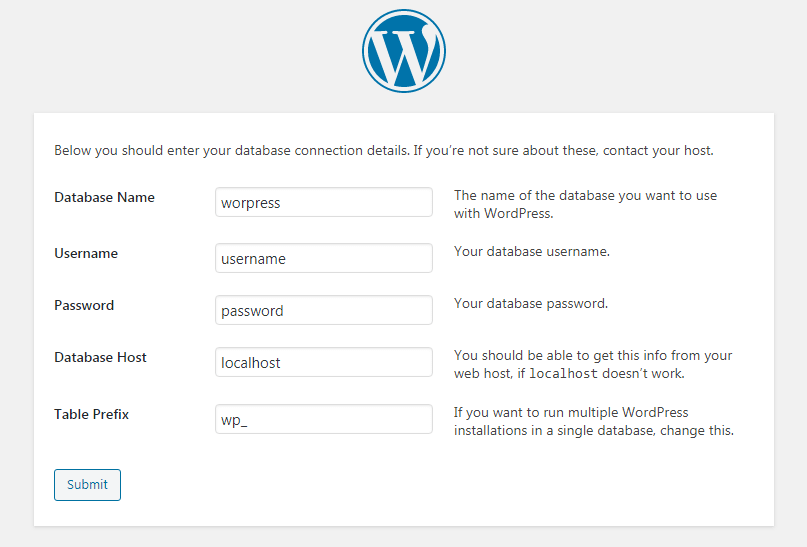Click the 'Database Host' field label

[101, 357]
